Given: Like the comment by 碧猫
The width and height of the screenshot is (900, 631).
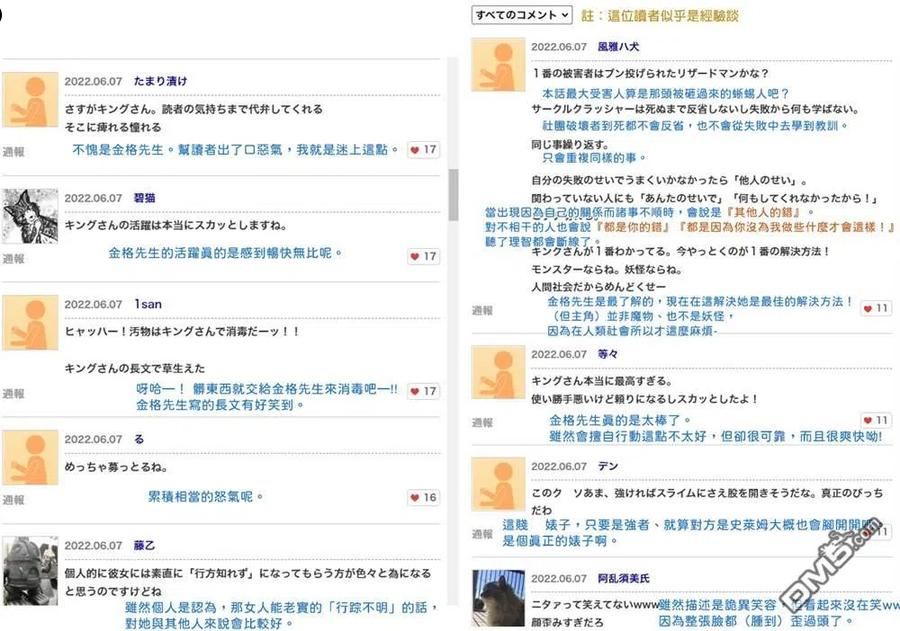Looking at the screenshot, I should [x=423, y=257].
